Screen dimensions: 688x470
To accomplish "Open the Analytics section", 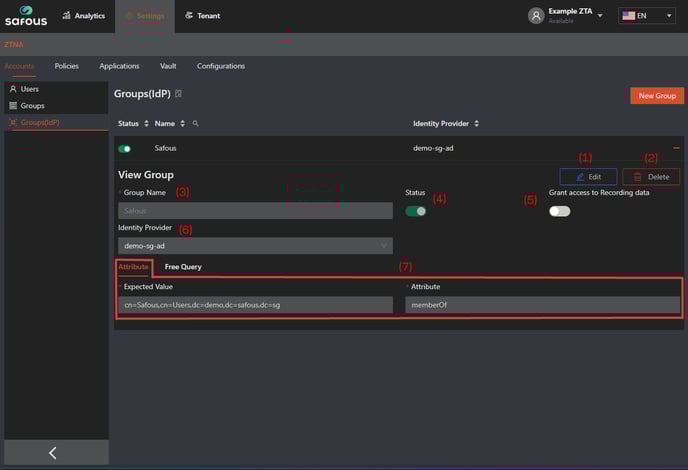I will point(83,16).
